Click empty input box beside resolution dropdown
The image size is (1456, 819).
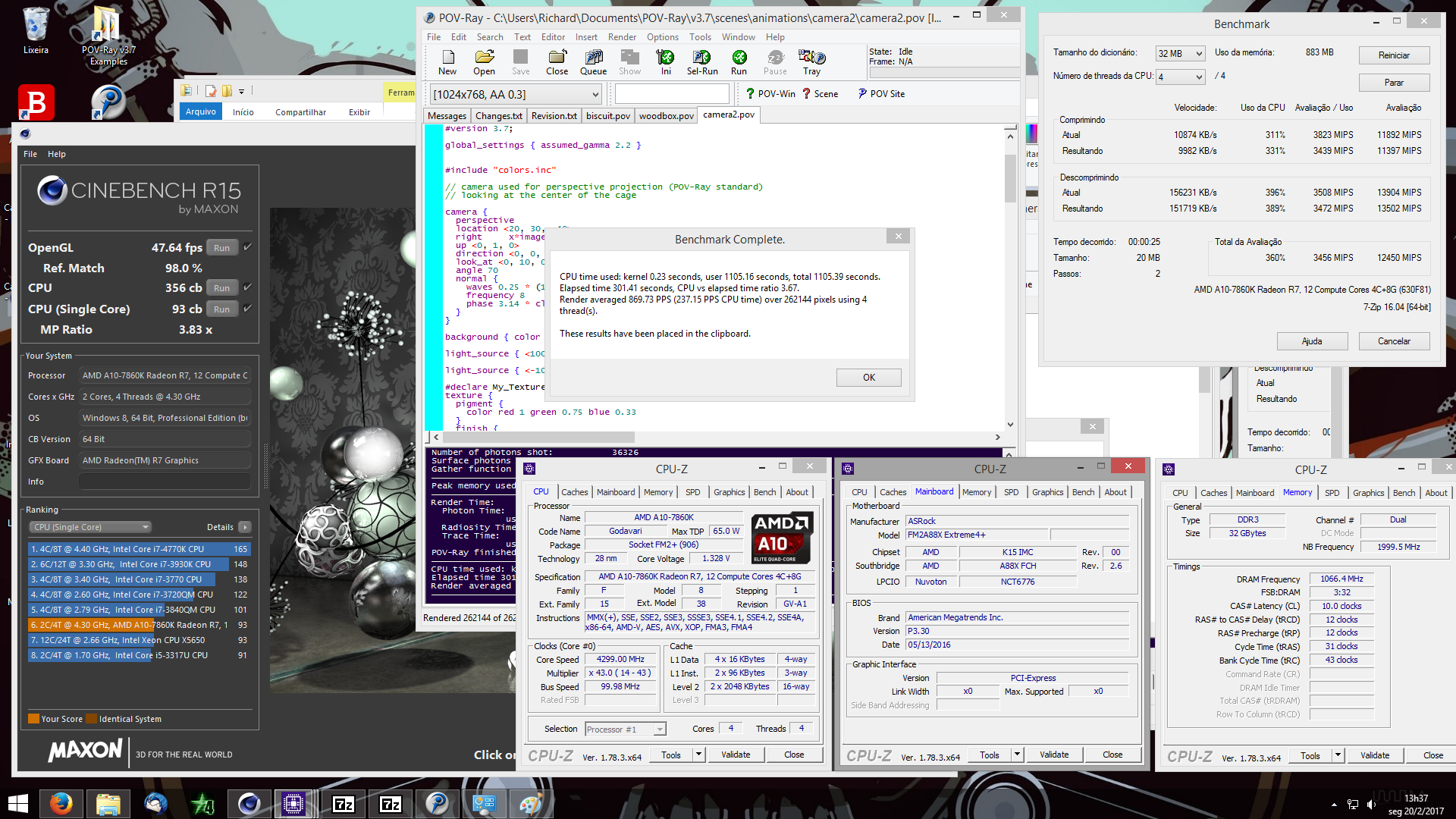tap(672, 94)
